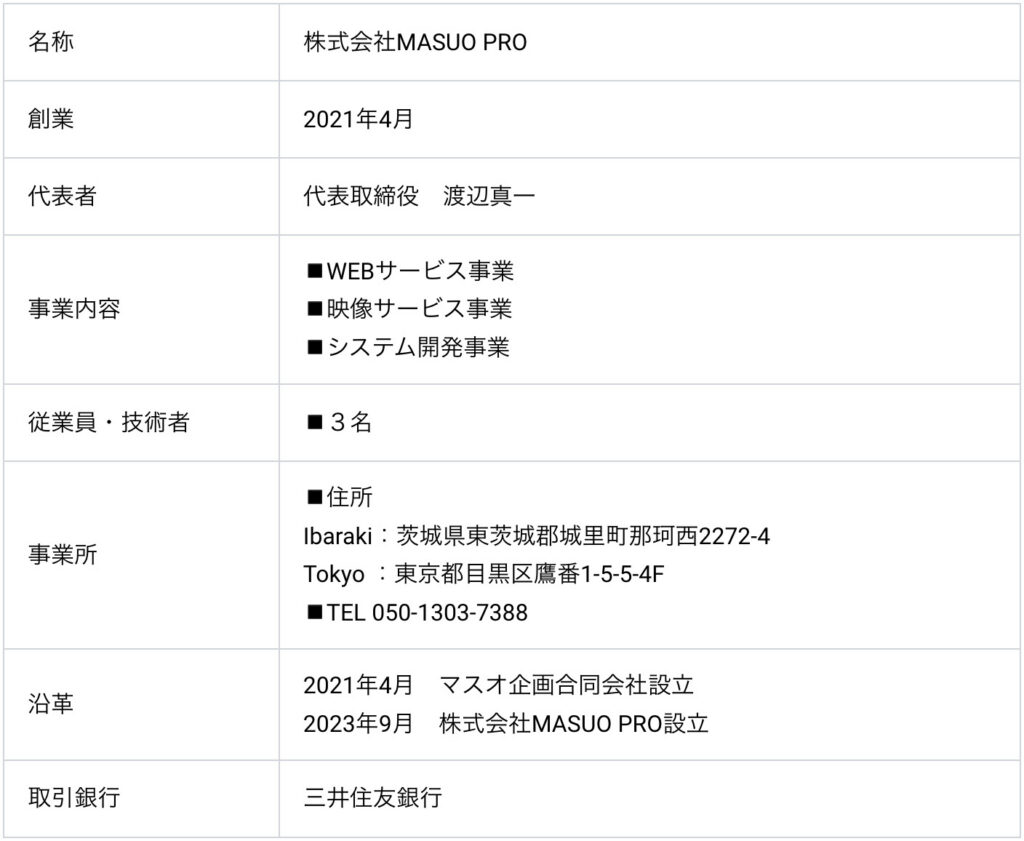The width and height of the screenshot is (1024, 841).
Task: Click the 三井住友銀行 bank name
Action: 372,798
